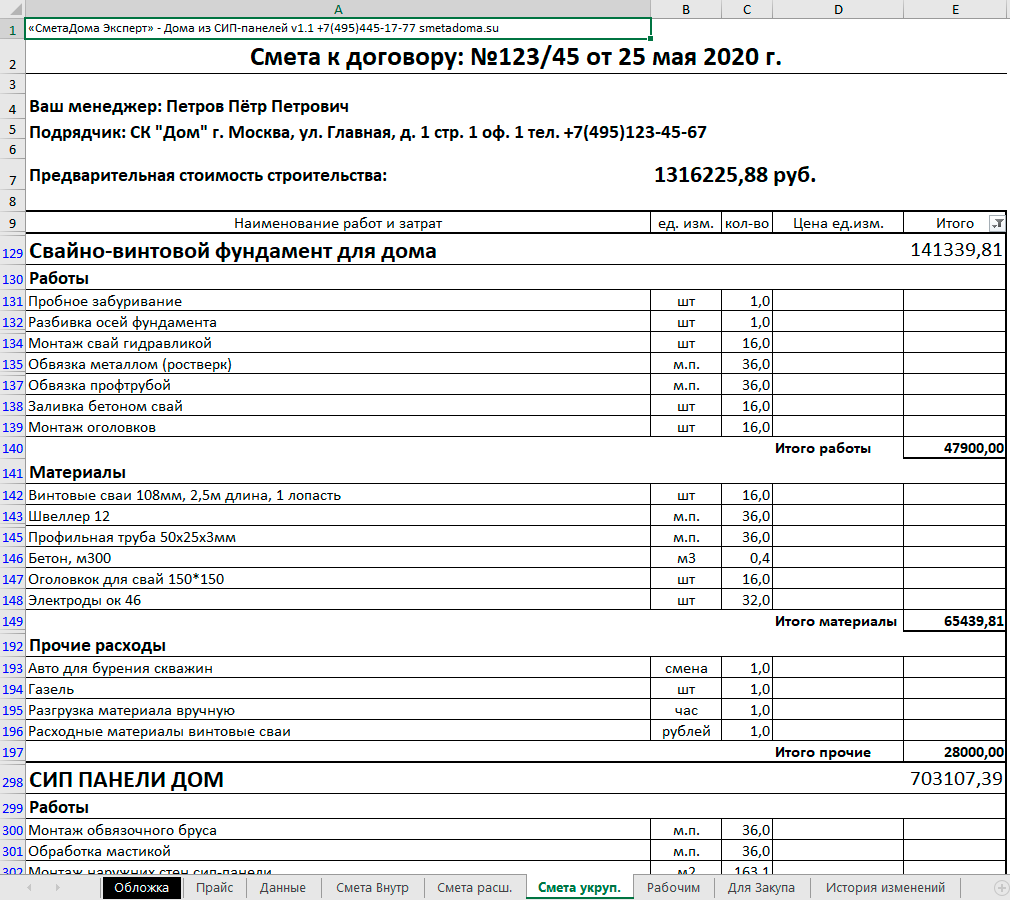Click 'Авто для бурения скважин' cell

[x=338, y=669]
